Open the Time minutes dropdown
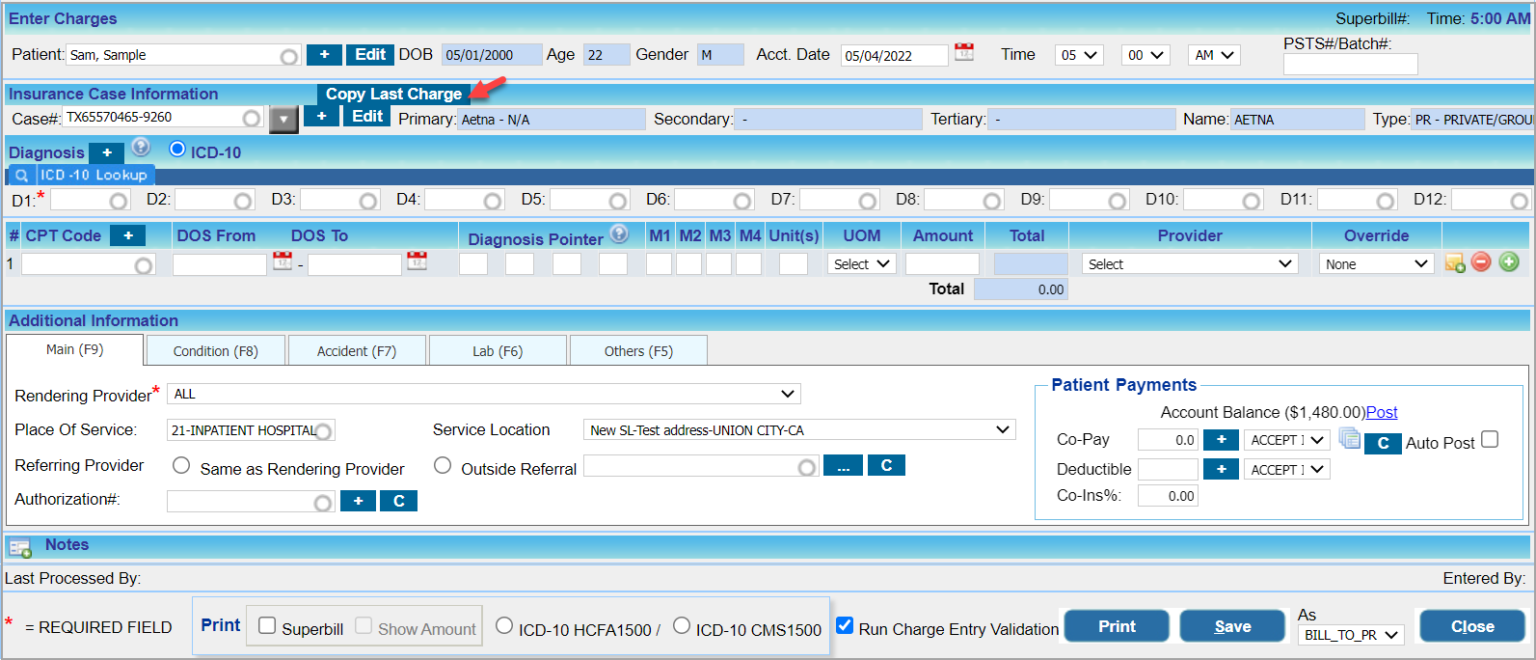1536x660 pixels. 1145,55
